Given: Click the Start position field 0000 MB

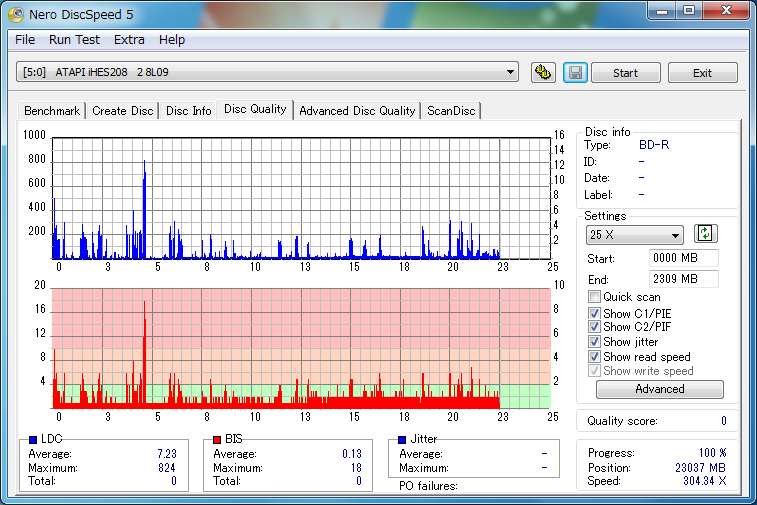Looking at the screenshot, I should tap(684, 258).
